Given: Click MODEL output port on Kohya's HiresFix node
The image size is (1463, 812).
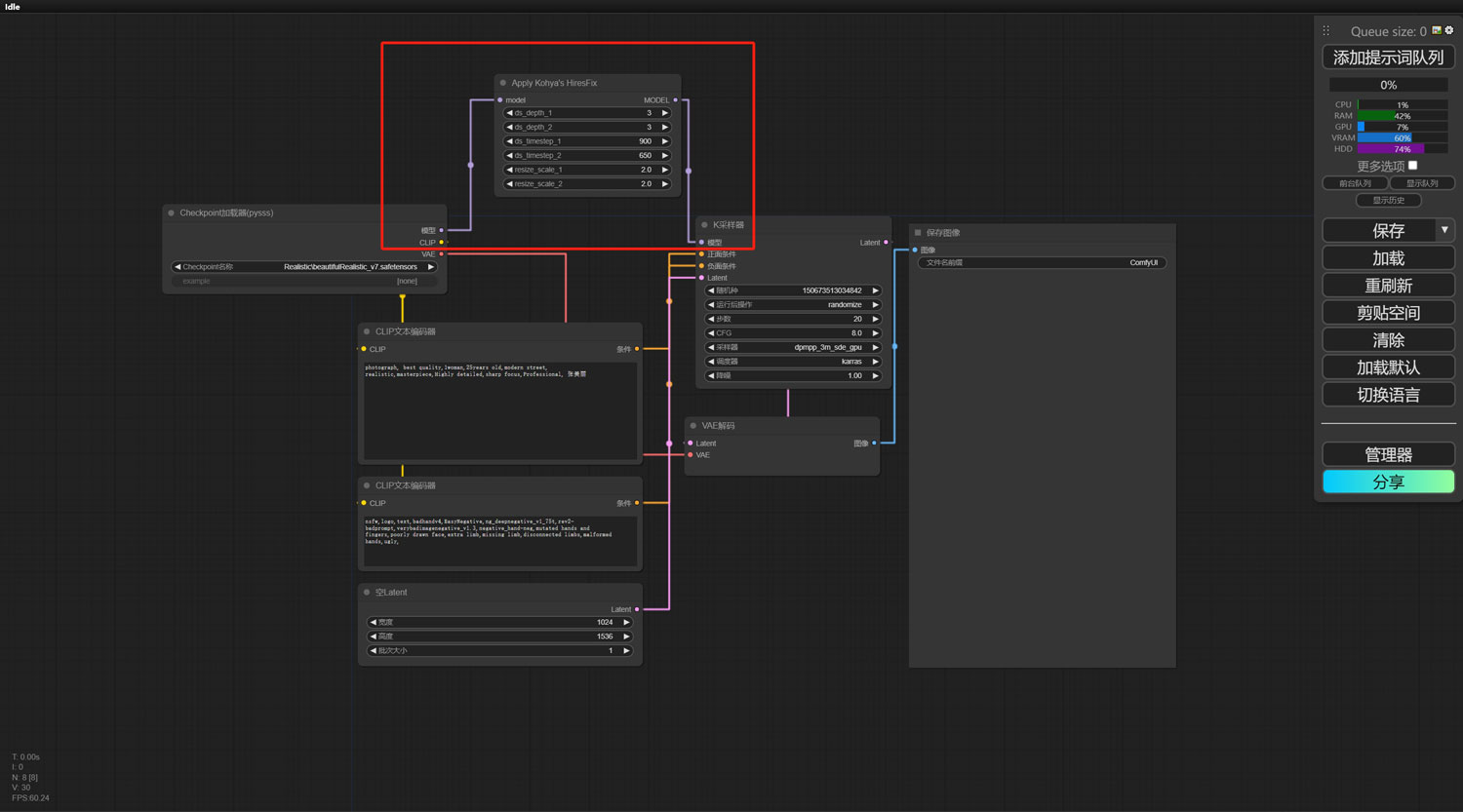Looking at the screenshot, I should point(676,100).
